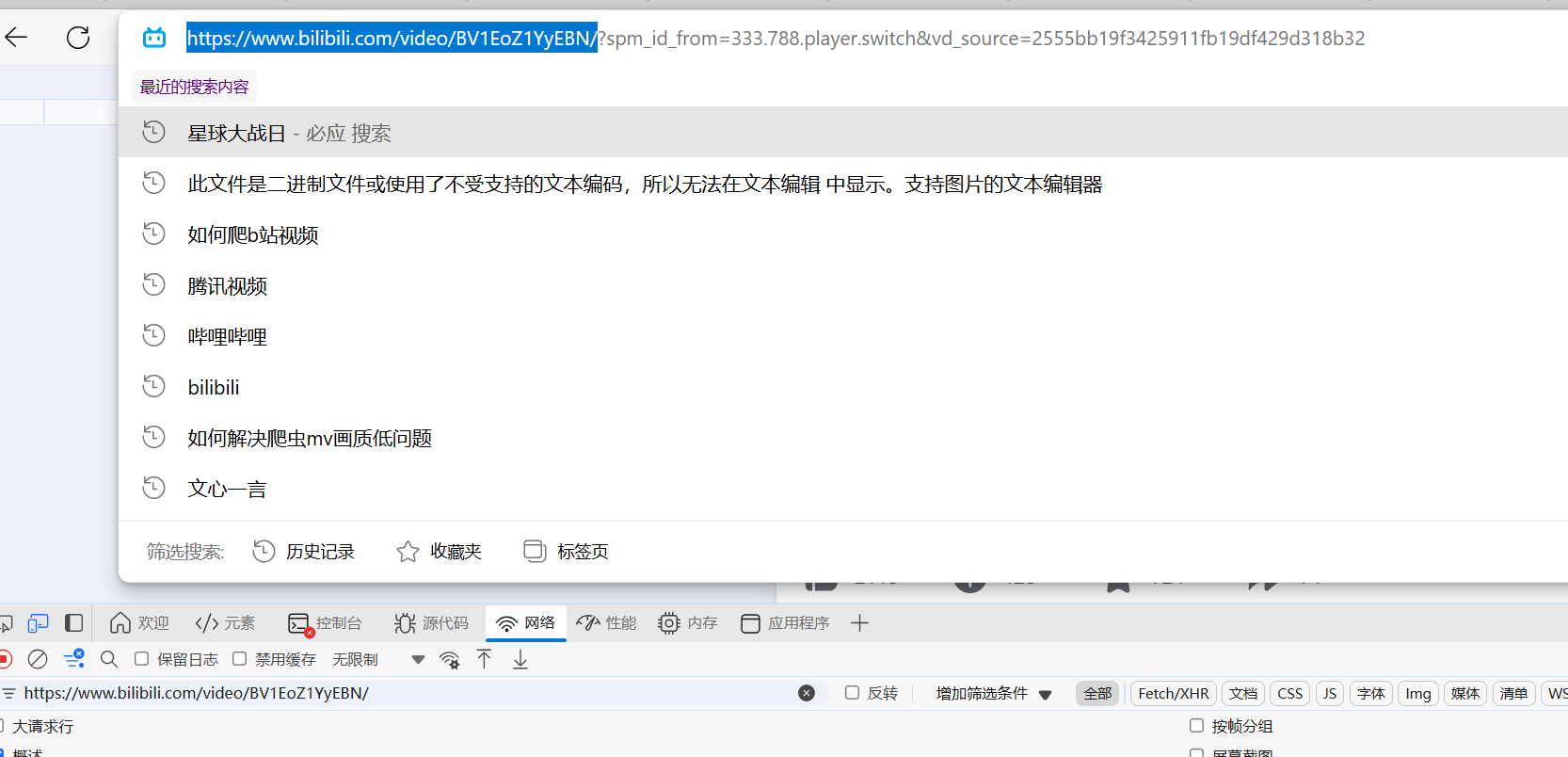
Task: Open the 源代码 DevTools tab
Action: point(431,623)
